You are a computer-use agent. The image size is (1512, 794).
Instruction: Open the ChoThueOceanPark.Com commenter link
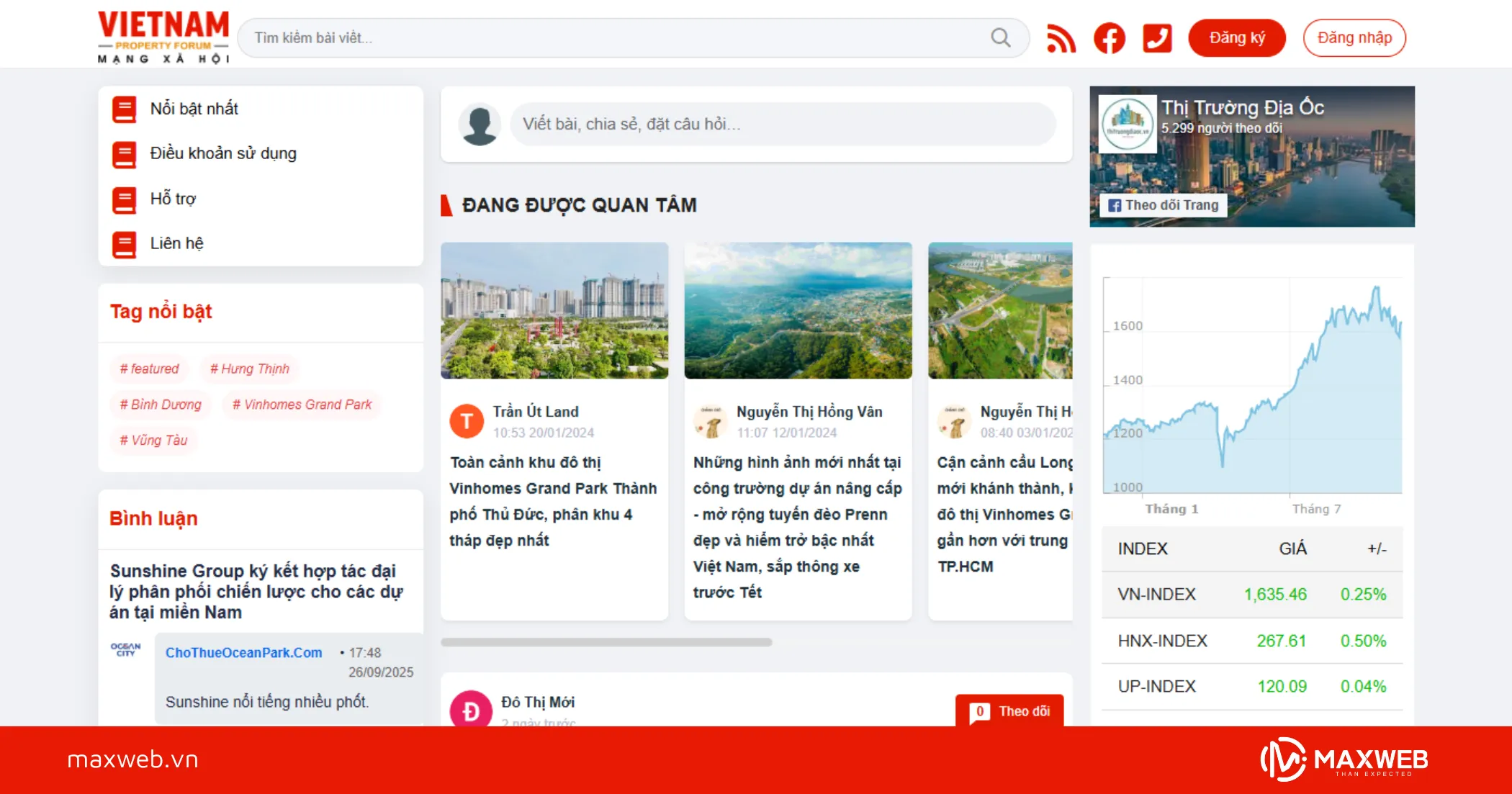pyautogui.click(x=244, y=653)
